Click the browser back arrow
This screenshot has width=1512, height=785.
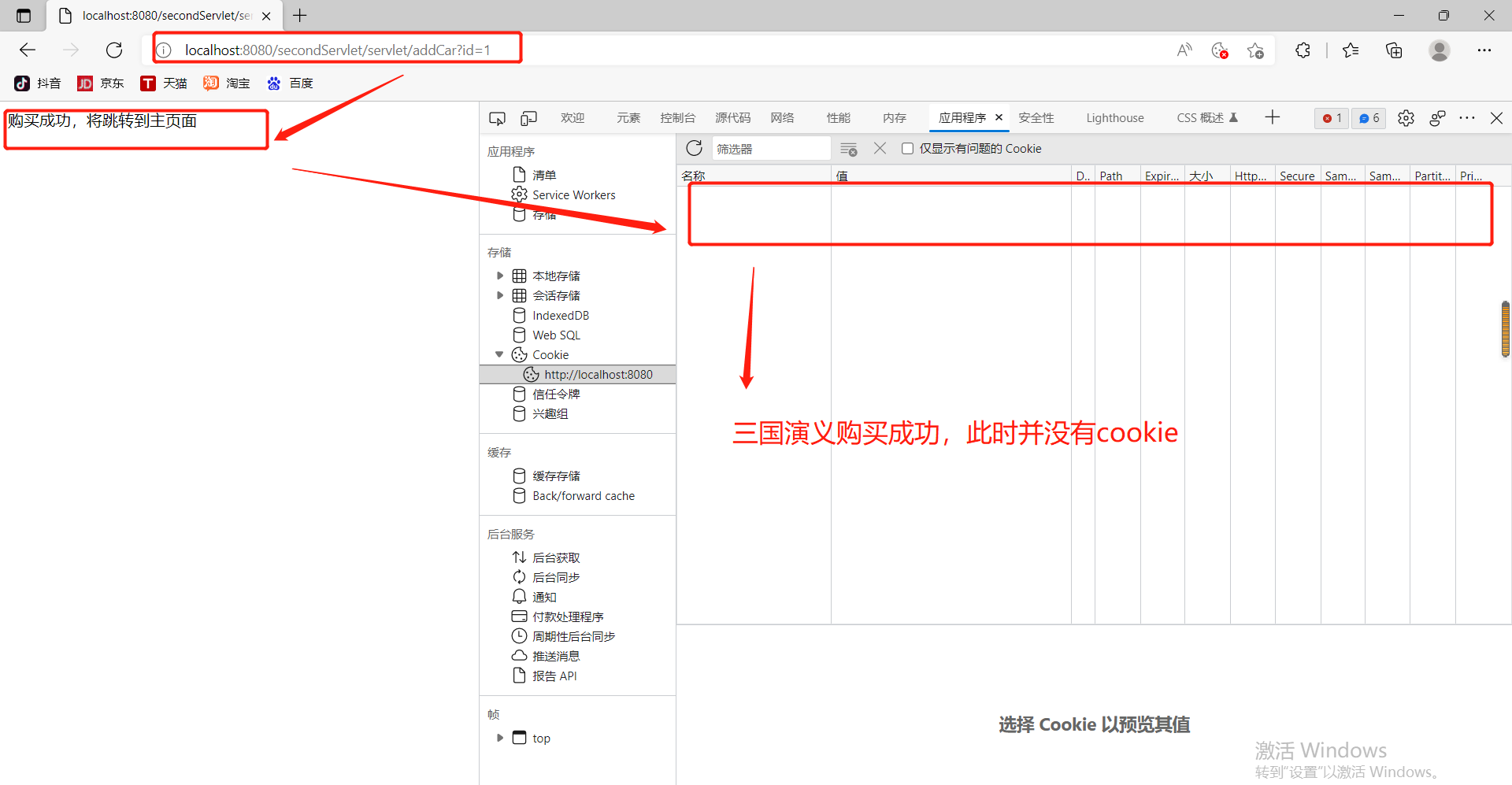pos(28,50)
